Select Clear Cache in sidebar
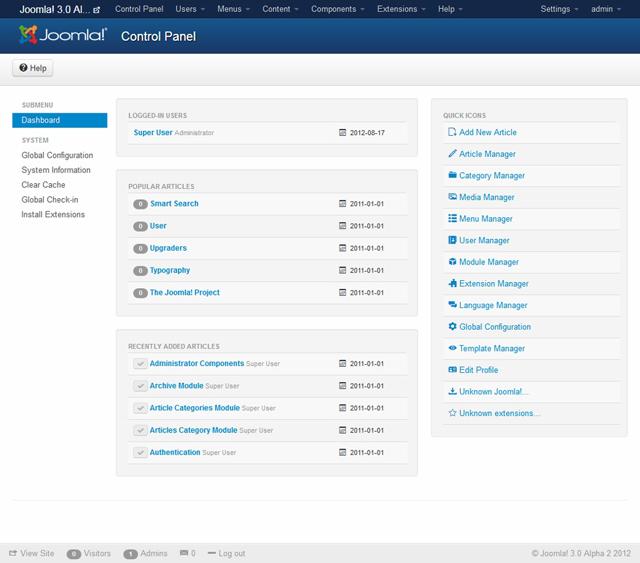The width and height of the screenshot is (640, 563). [x=43, y=185]
